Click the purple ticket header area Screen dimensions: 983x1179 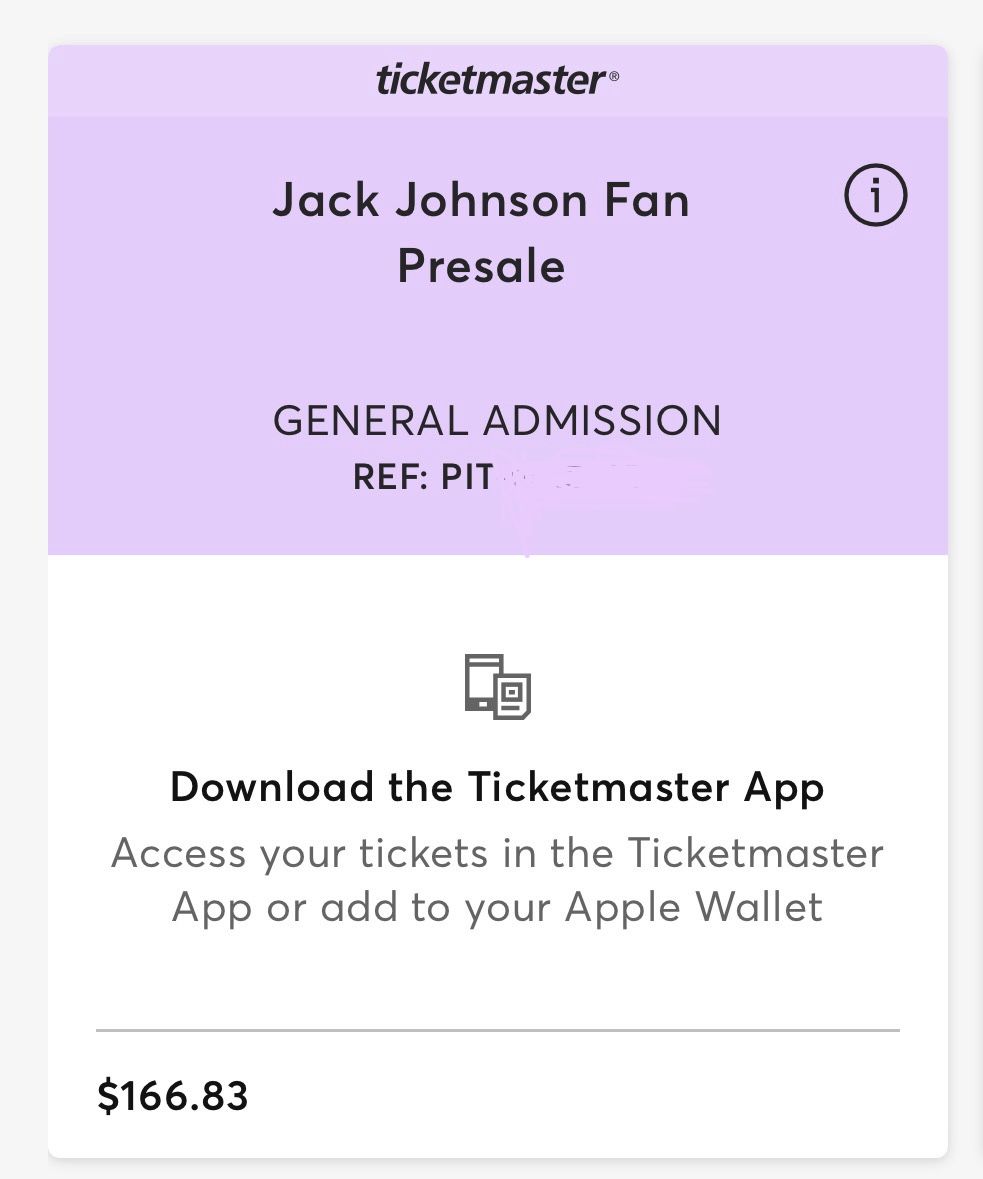[x=498, y=335]
